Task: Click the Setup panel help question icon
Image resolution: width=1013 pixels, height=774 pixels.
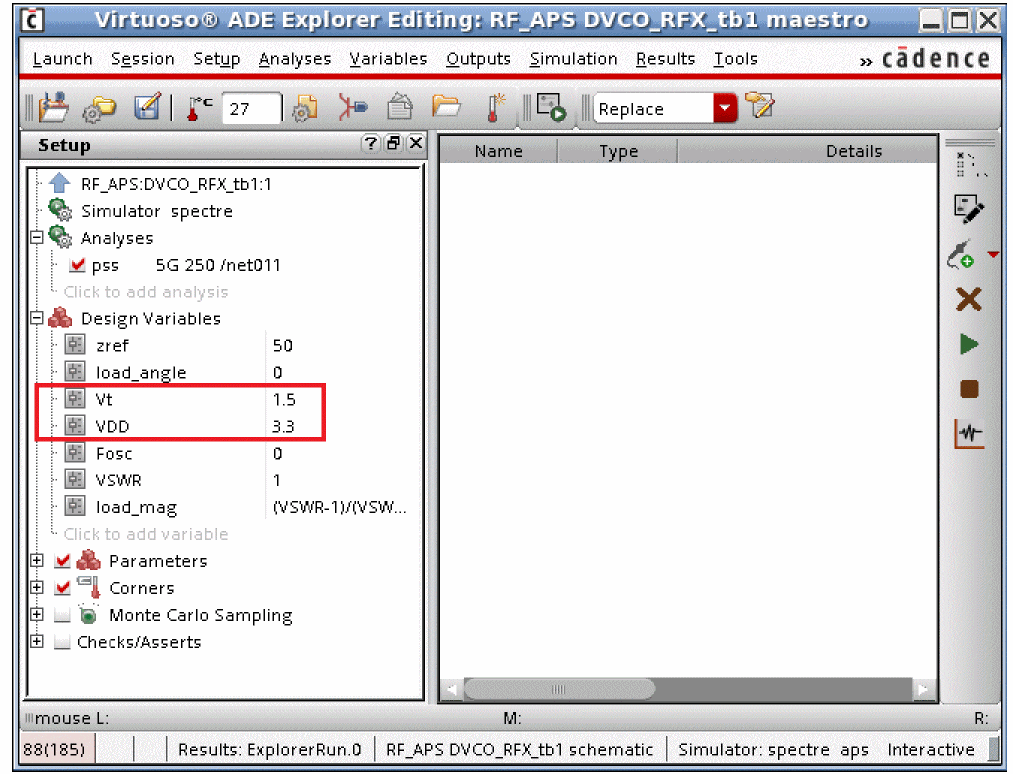Action: (x=370, y=143)
